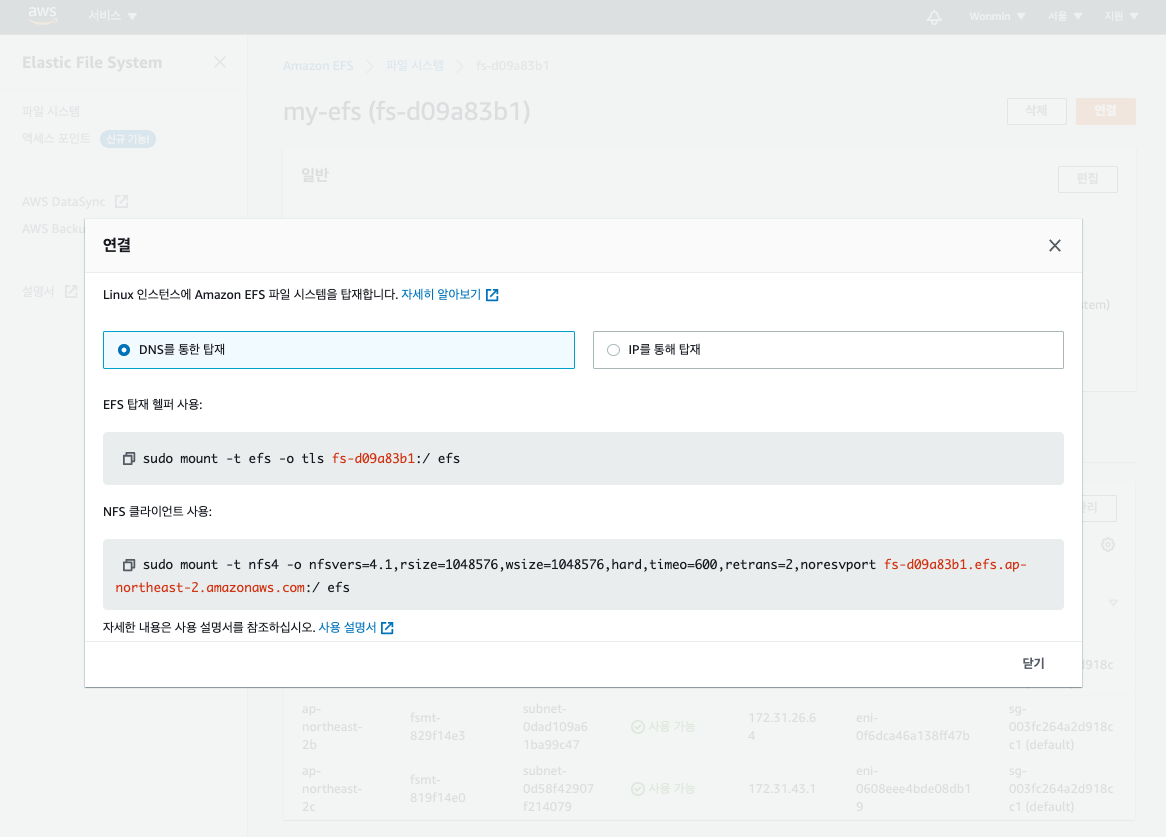Click the fsmt-819f14e0 mount target ID

click(x=437, y=789)
